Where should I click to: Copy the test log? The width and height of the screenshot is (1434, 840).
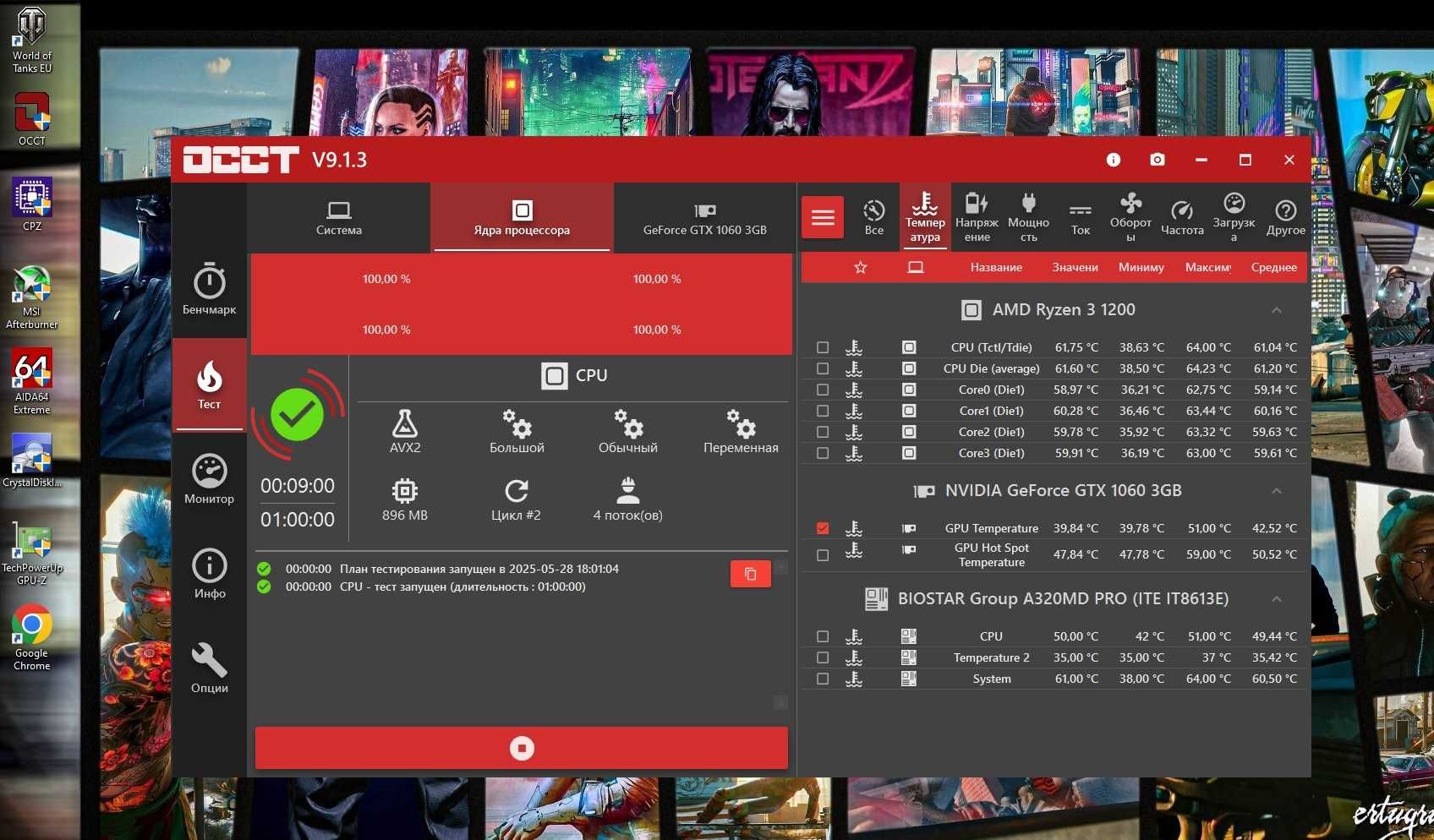click(750, 574)
